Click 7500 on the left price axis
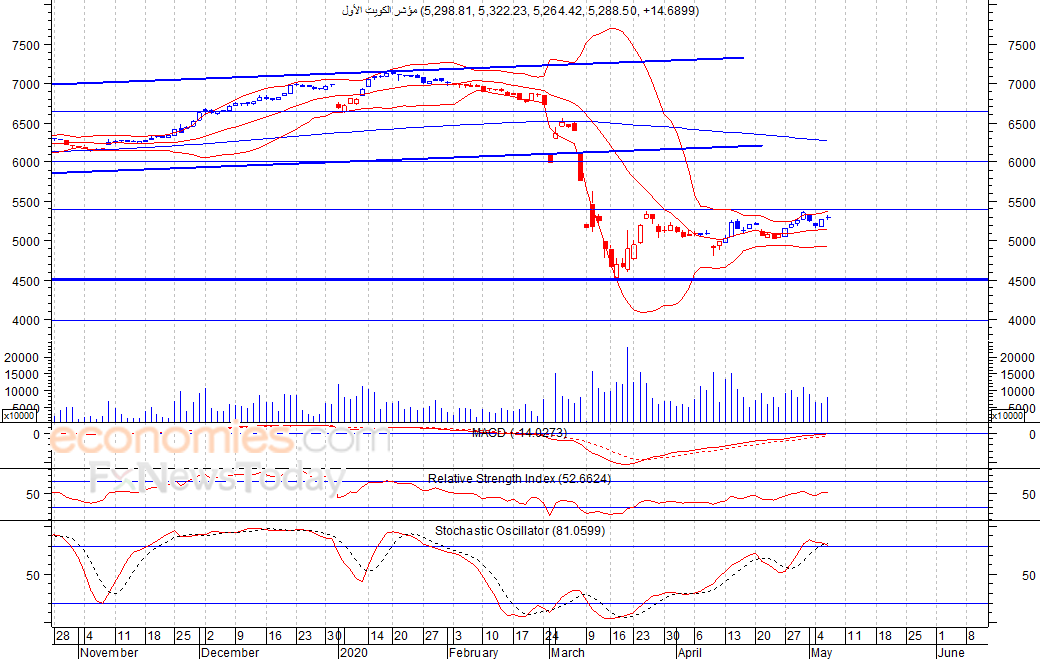1040x659 pixels. [x=26, y=45]
